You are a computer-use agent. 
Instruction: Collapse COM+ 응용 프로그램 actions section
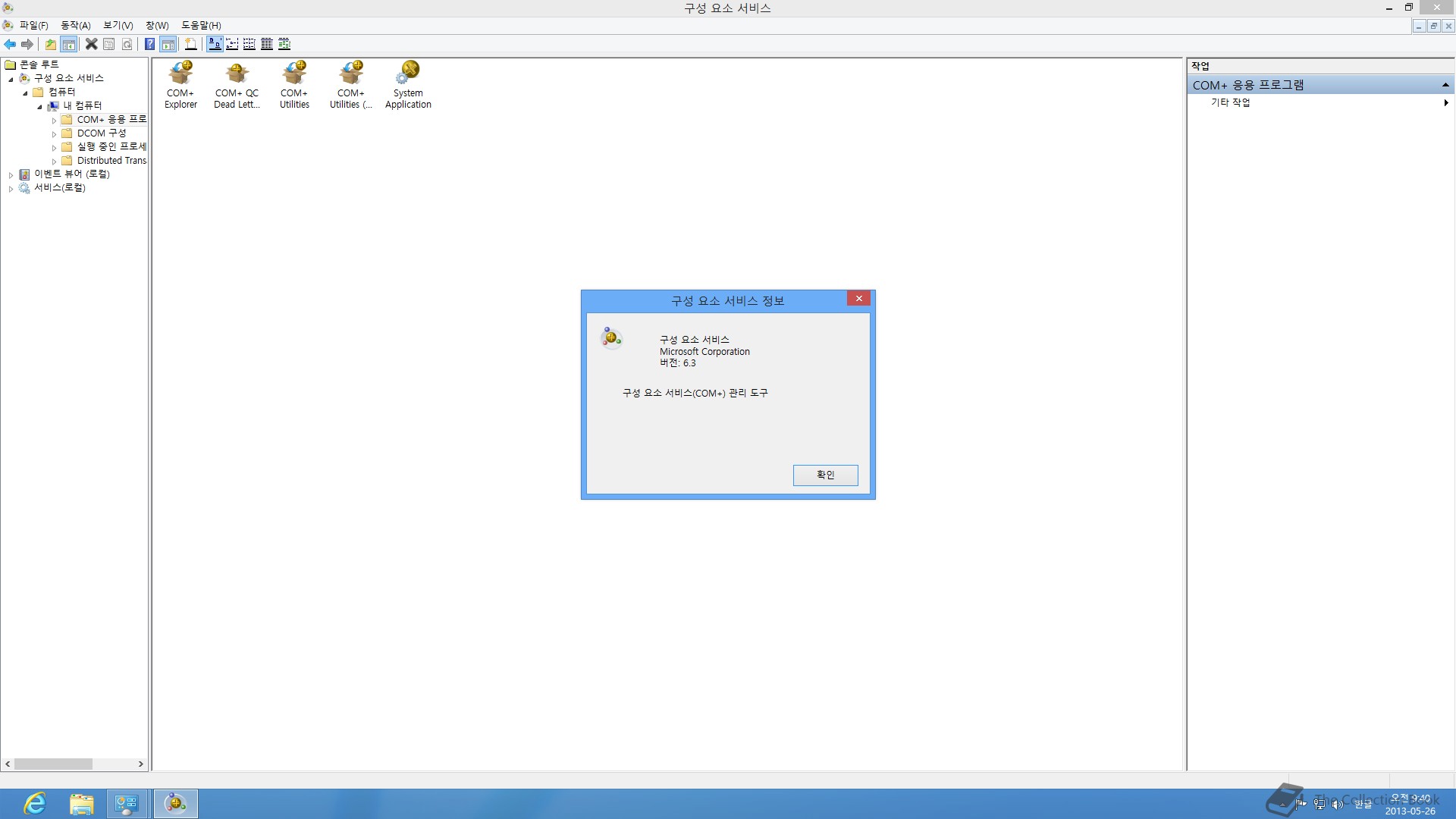(1445, 85)
